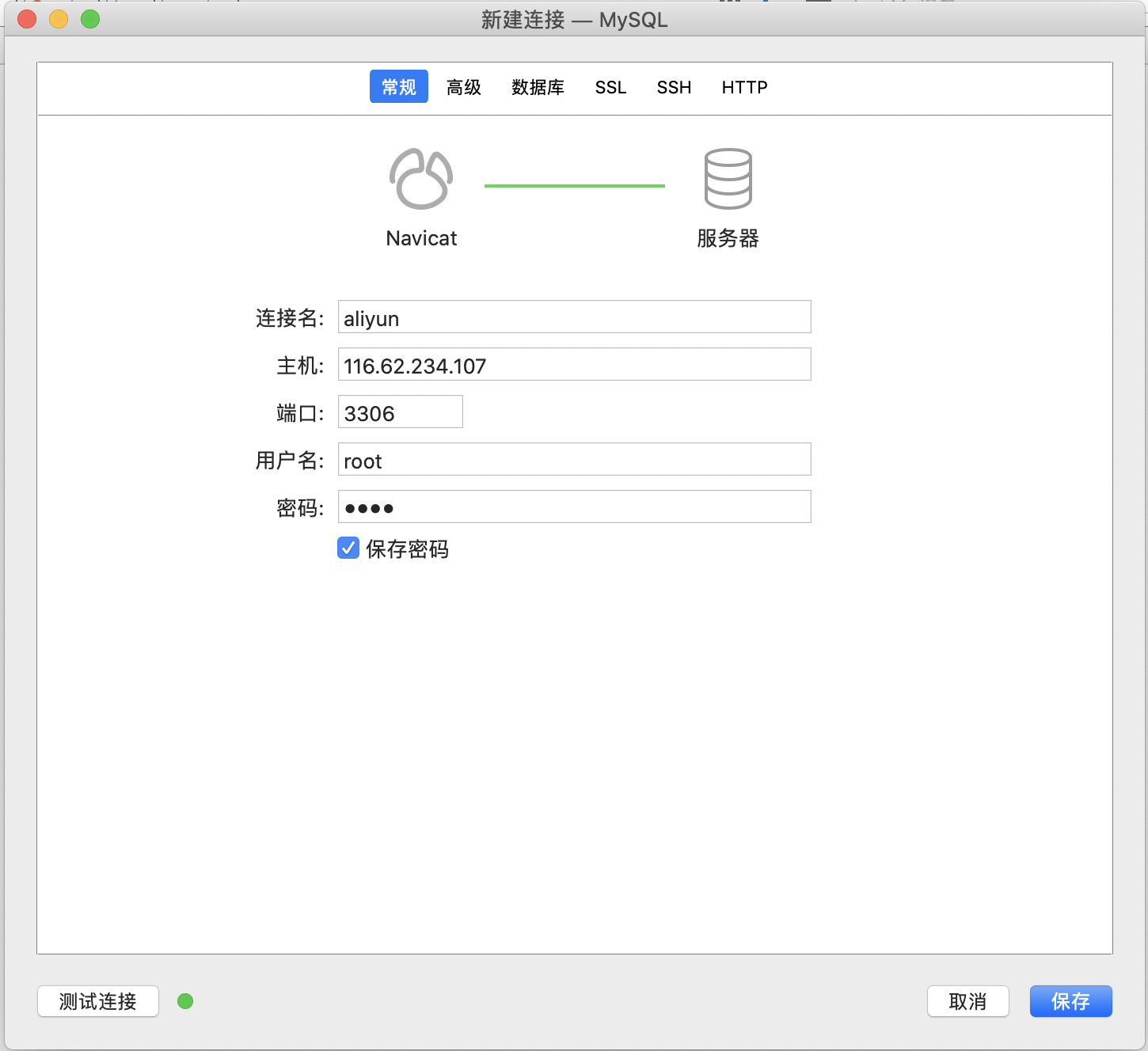Switch to the 常规 tab
This screenshot has width=1148, height=1051.
398,86
